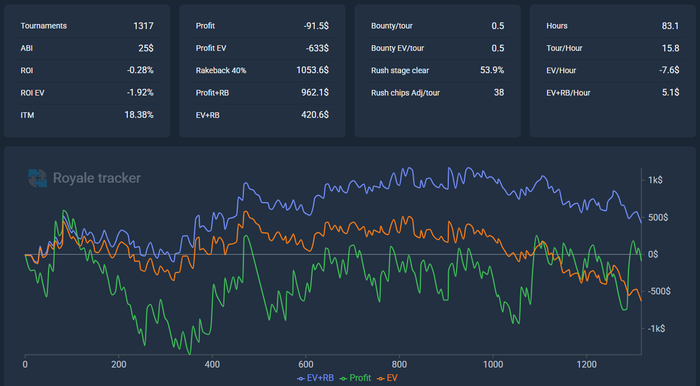Click the Tour/Hour stat value

pos(671,48)
